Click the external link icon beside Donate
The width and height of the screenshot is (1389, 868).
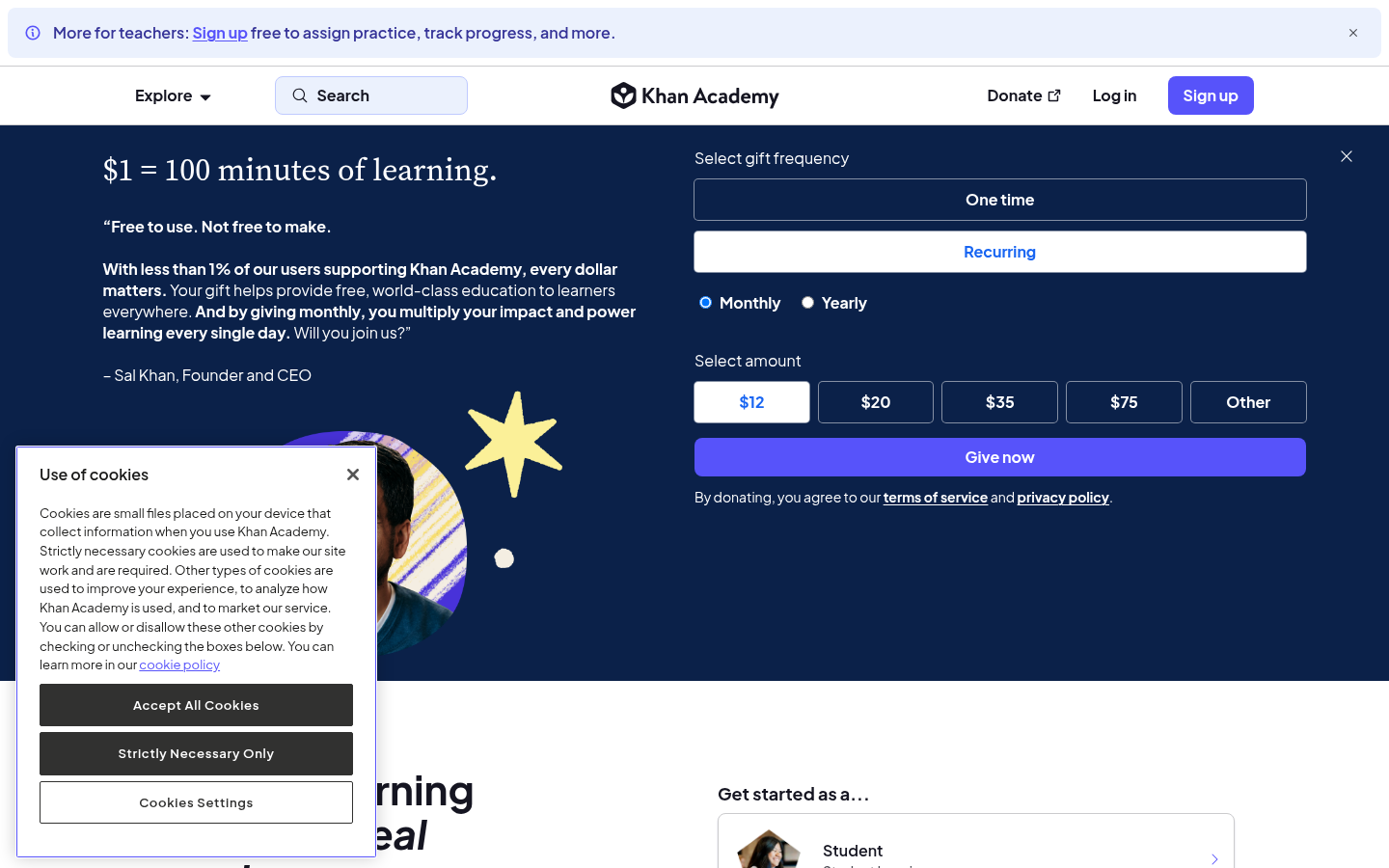point(1053,95)
